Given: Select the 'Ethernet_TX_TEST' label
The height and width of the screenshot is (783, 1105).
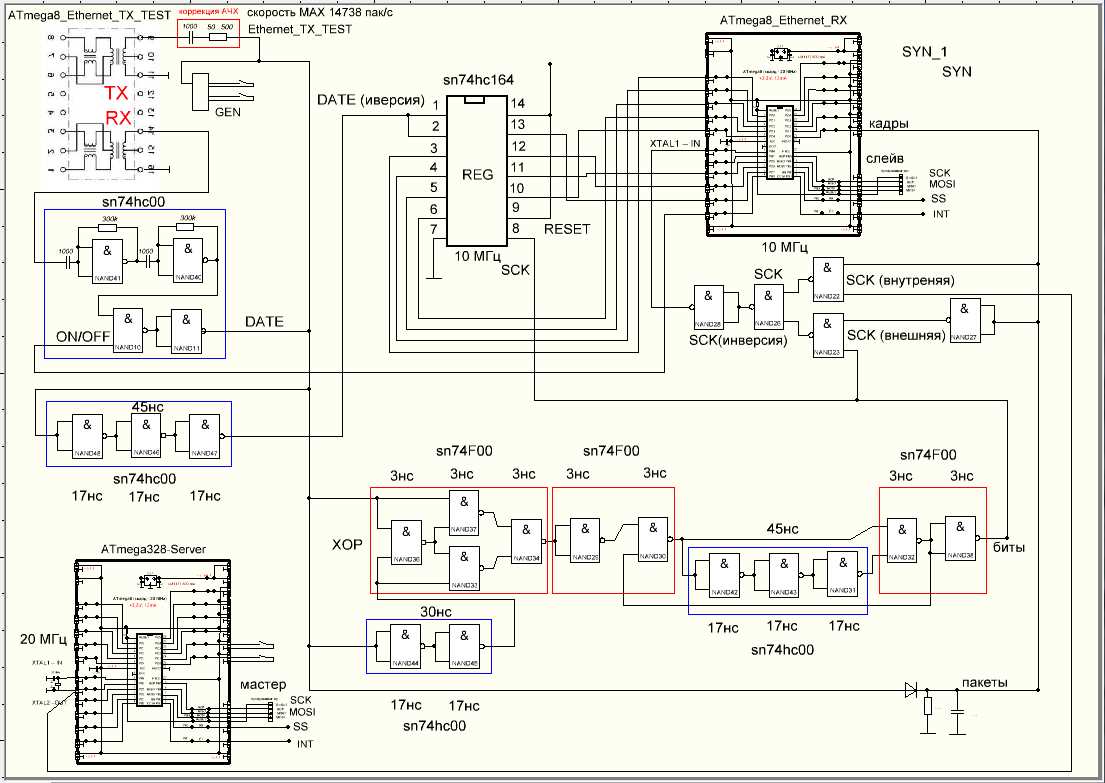Looking at the screenshot, I should click(x=300, y=30).
